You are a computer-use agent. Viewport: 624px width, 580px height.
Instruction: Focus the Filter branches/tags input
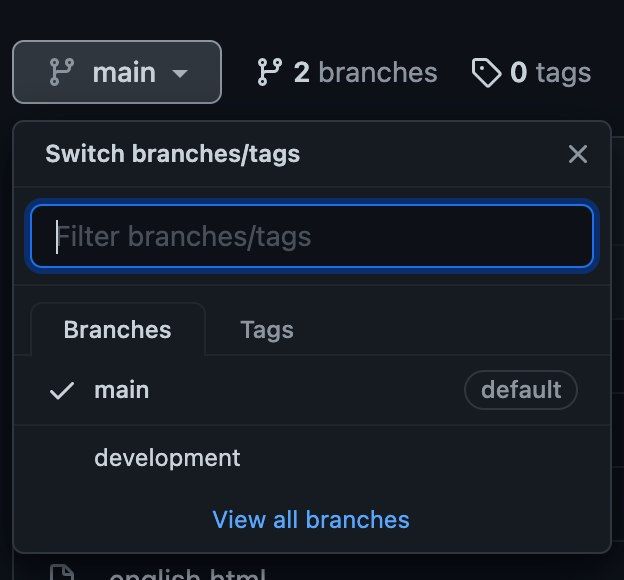pyautogui.click(x=312, y=237)
